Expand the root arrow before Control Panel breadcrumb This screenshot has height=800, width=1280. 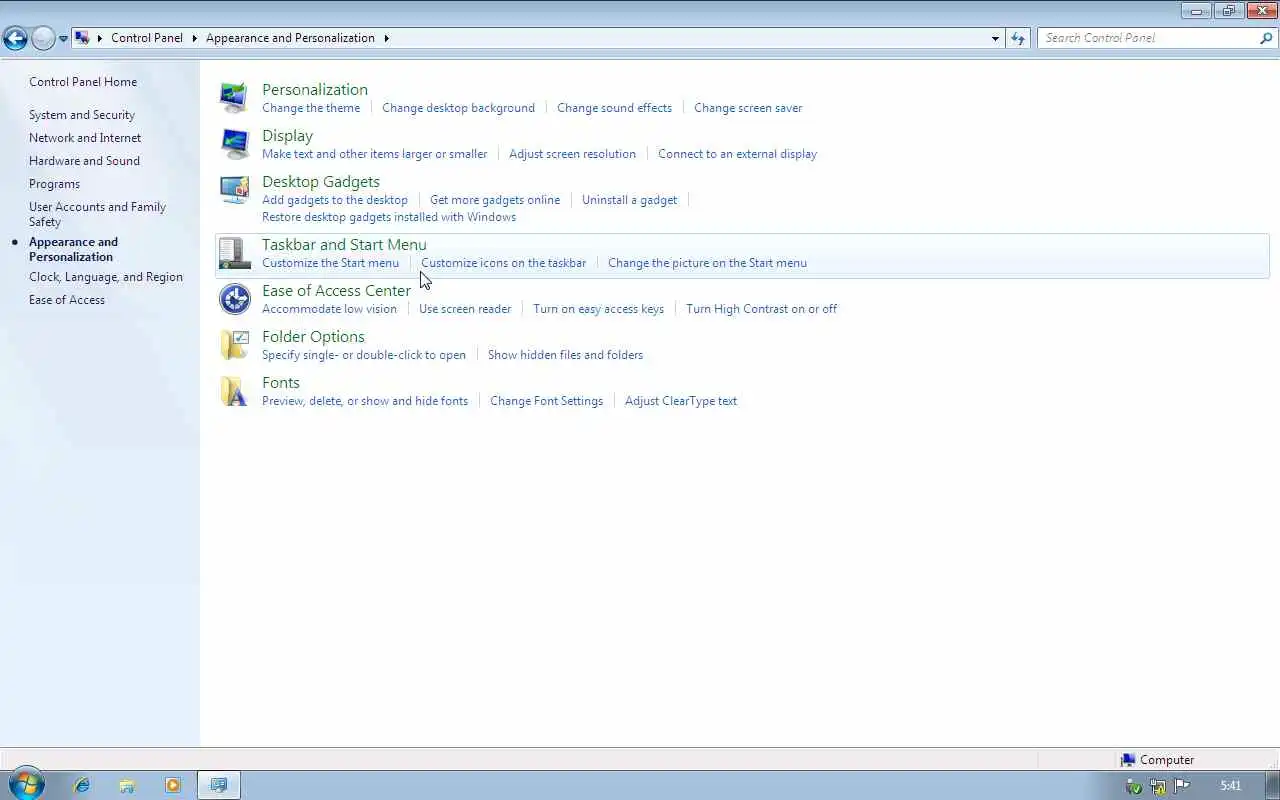click(100, 38)
